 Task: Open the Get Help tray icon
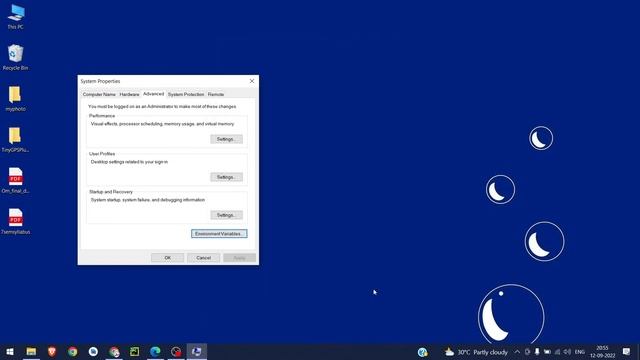422,352
